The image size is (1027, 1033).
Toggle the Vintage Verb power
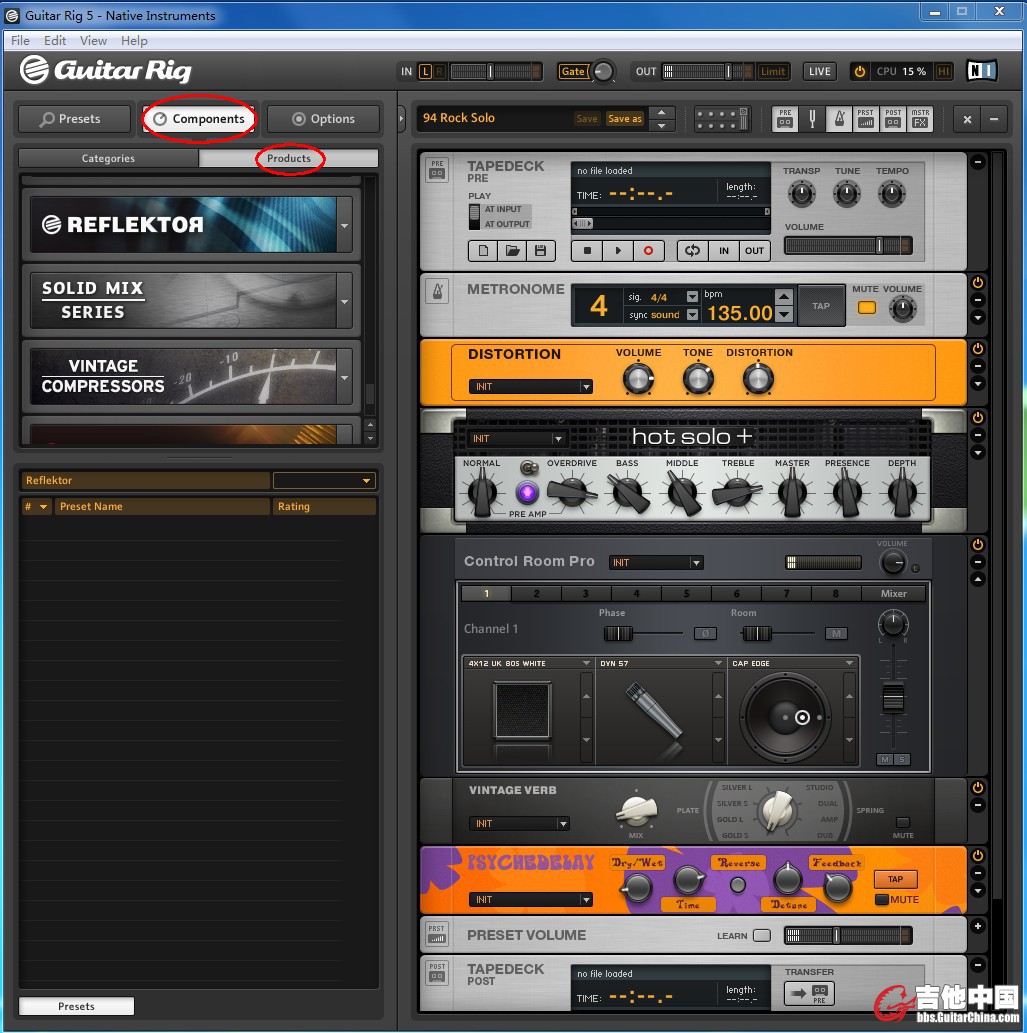[978, 788]
